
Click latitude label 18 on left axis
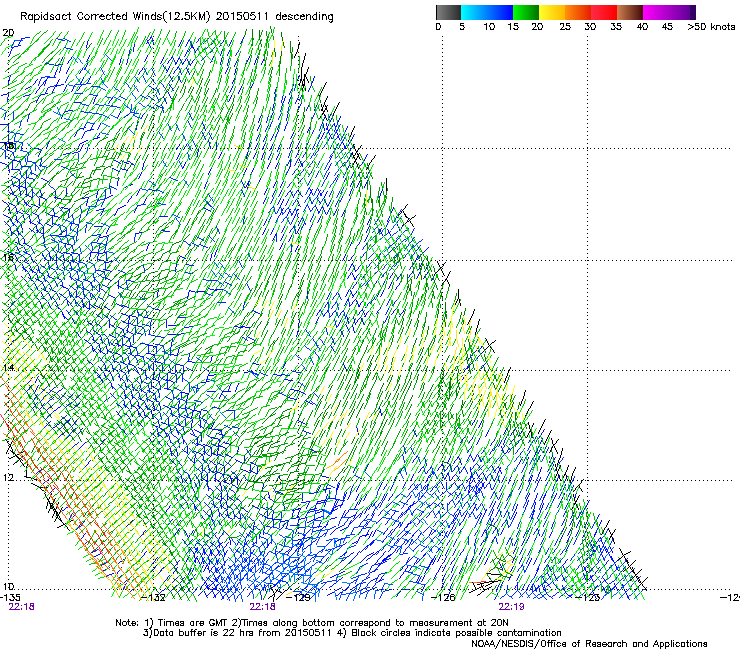coord(8,145)
